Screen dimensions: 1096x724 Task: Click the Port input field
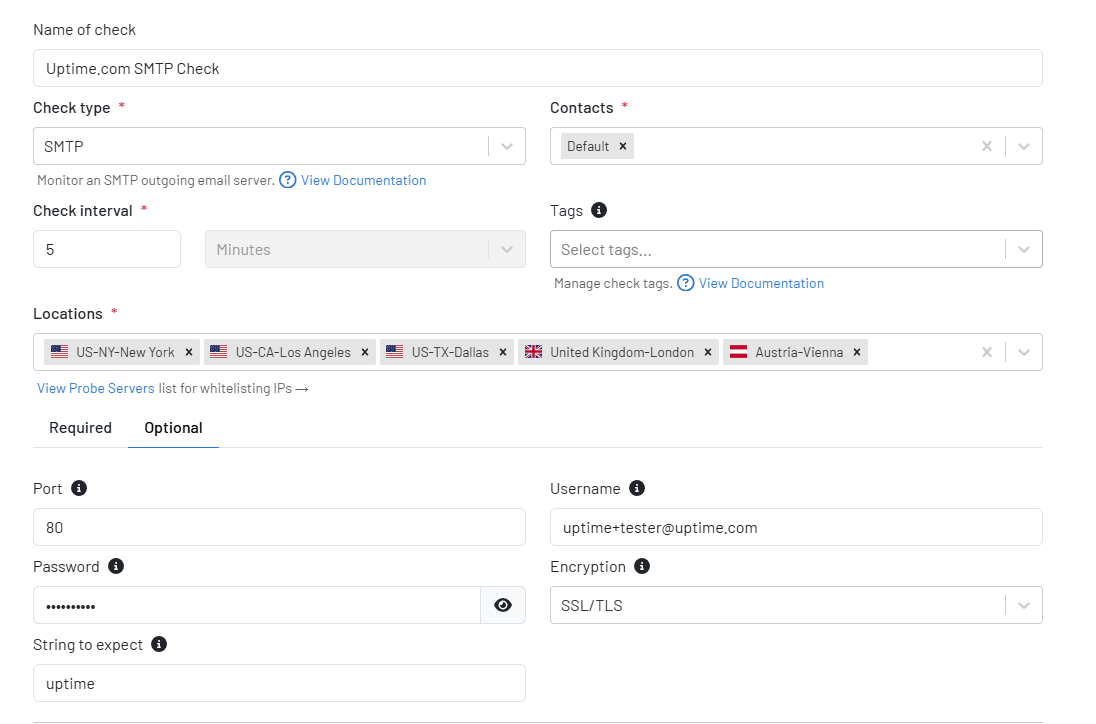coord(279,527)
